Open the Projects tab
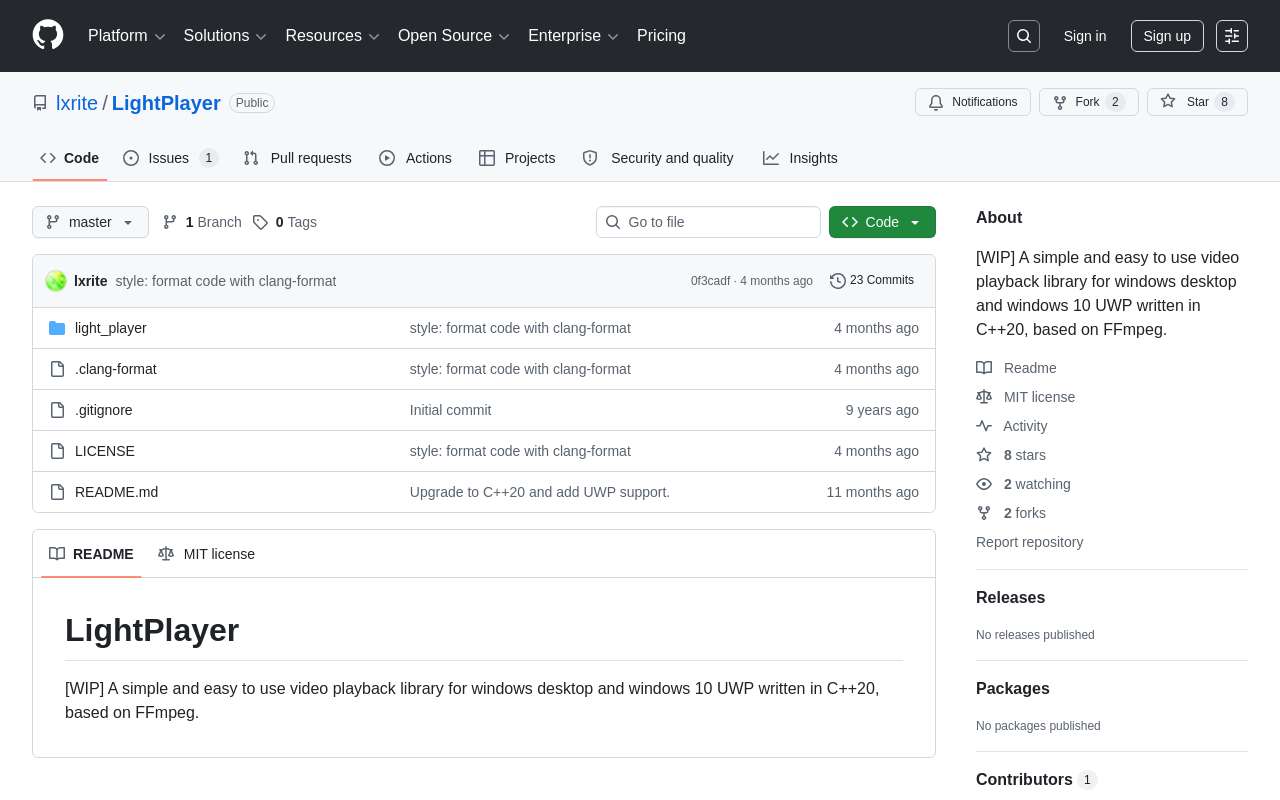Viewport: 1280px width, 800px height. coord(517,158)
